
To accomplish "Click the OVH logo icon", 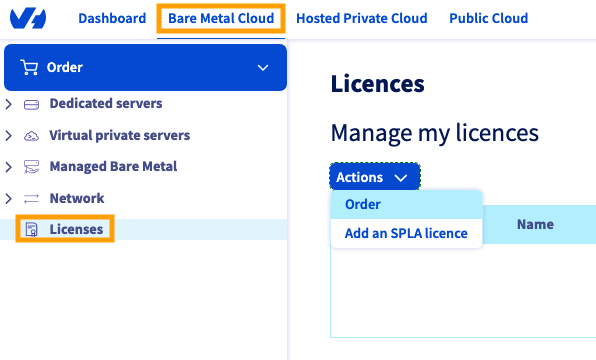I will (28, 19).
